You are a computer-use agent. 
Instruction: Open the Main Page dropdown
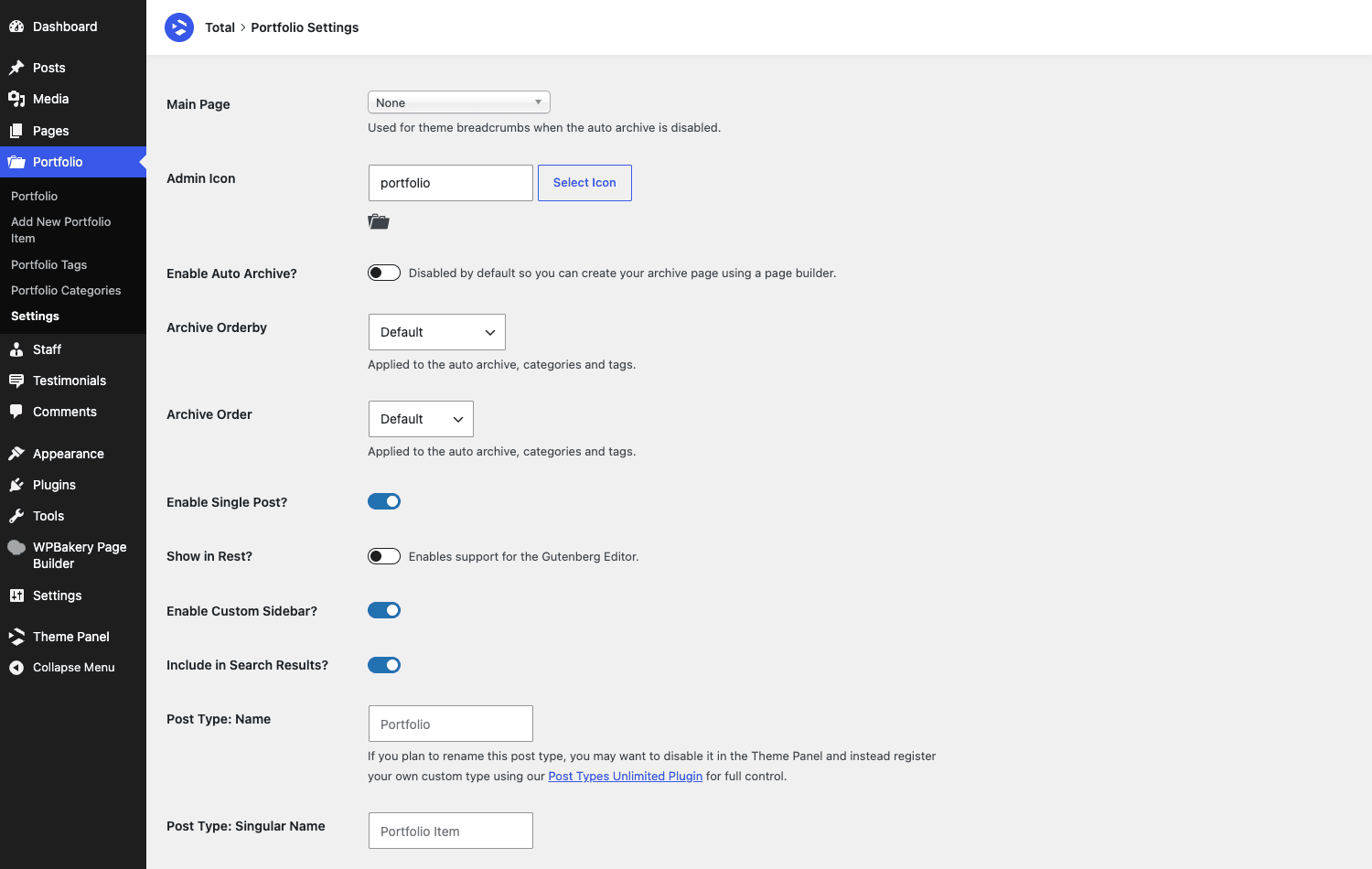[459, 102]
